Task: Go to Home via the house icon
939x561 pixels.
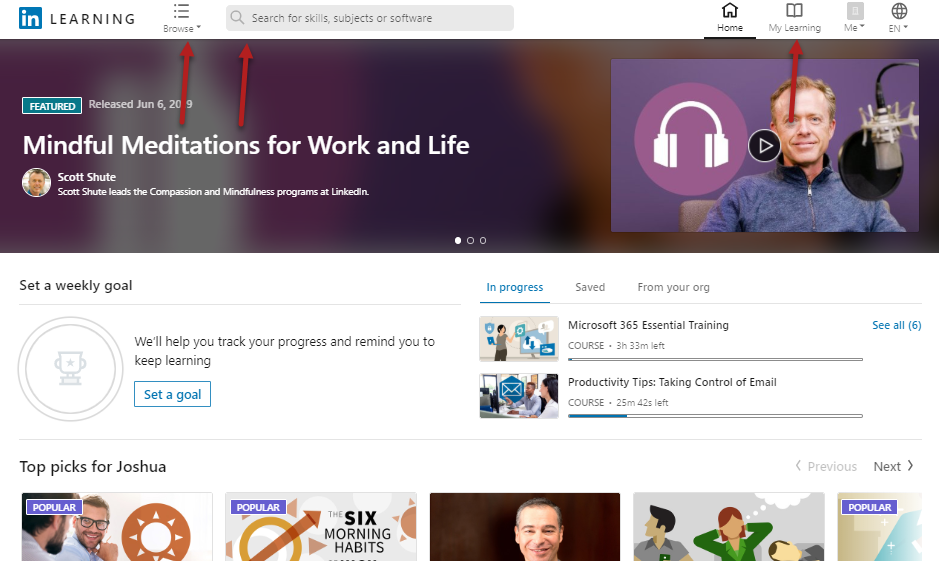Action: 730,11
